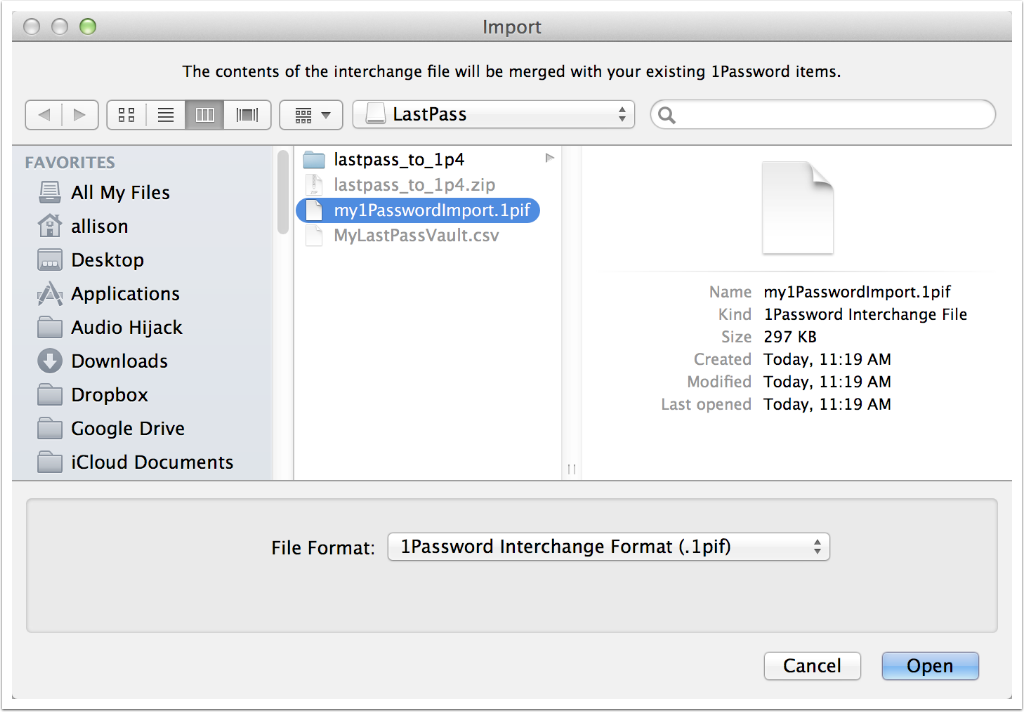Switch to Cover Flow view
Image resolution: width=1024 pixels, height=712 pixels.
(x=247, y=115)
